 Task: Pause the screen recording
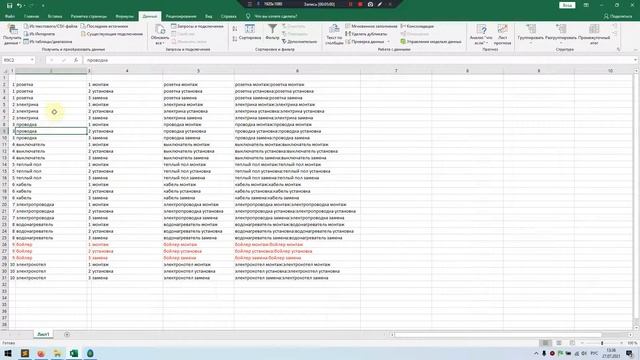(351, 4)
